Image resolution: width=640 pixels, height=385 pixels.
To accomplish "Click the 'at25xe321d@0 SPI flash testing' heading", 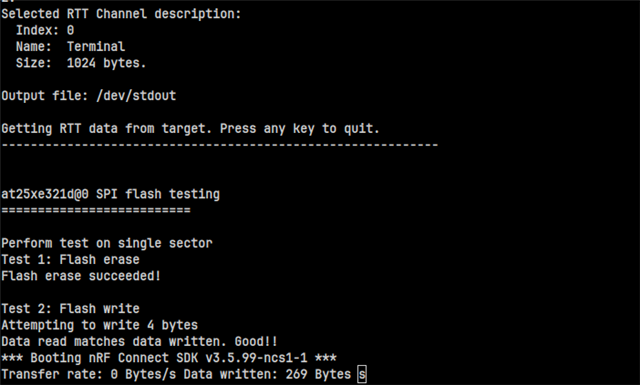I will click(x=111, y=194).
